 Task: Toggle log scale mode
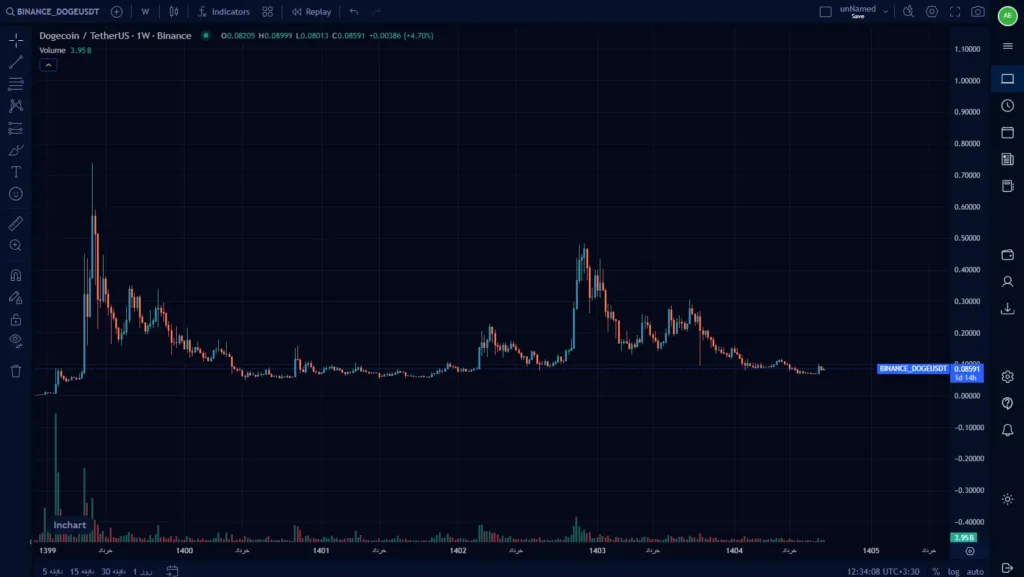tap(953, 571)
